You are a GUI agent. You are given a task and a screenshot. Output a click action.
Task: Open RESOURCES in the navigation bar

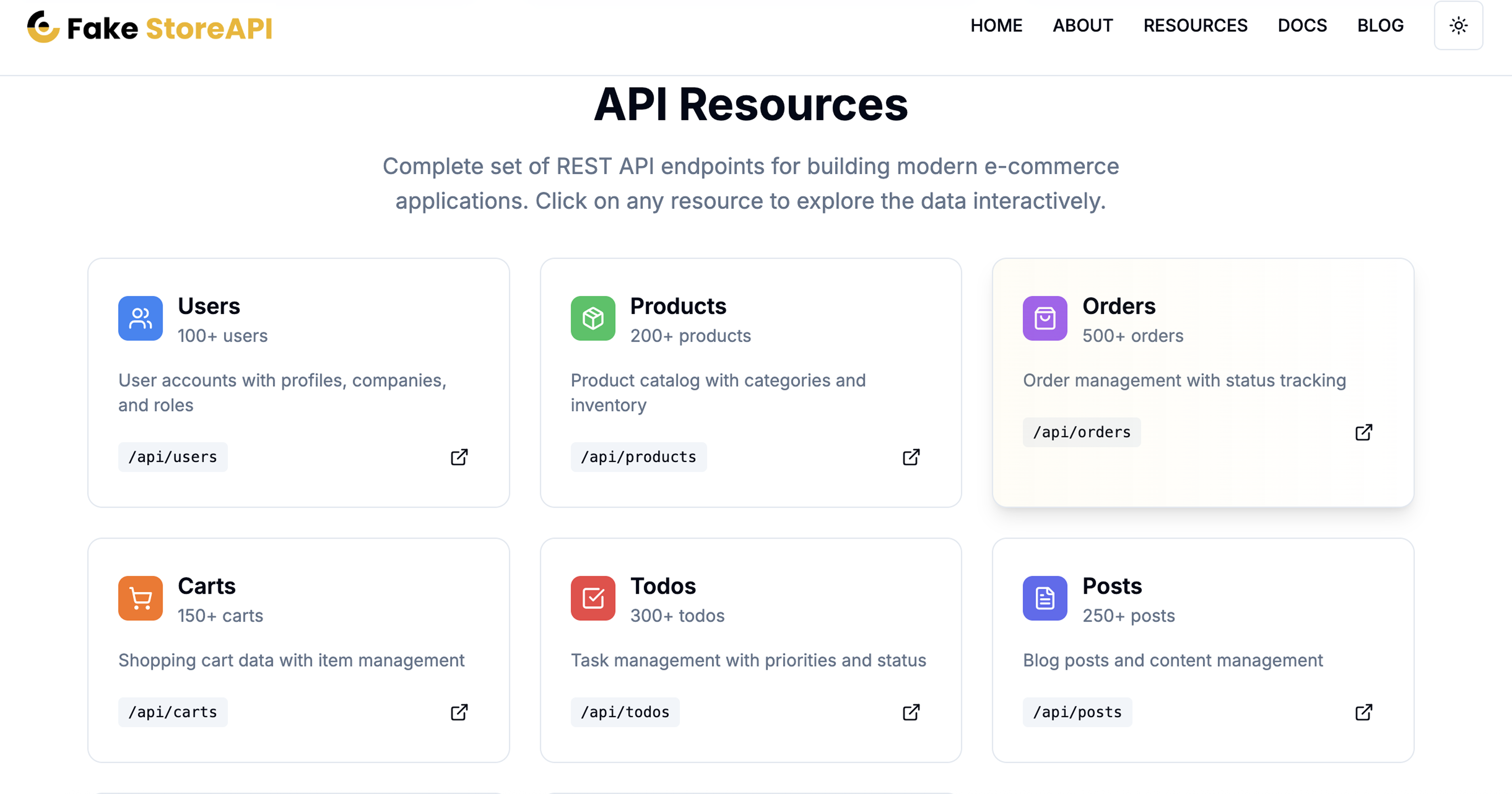1195,25
